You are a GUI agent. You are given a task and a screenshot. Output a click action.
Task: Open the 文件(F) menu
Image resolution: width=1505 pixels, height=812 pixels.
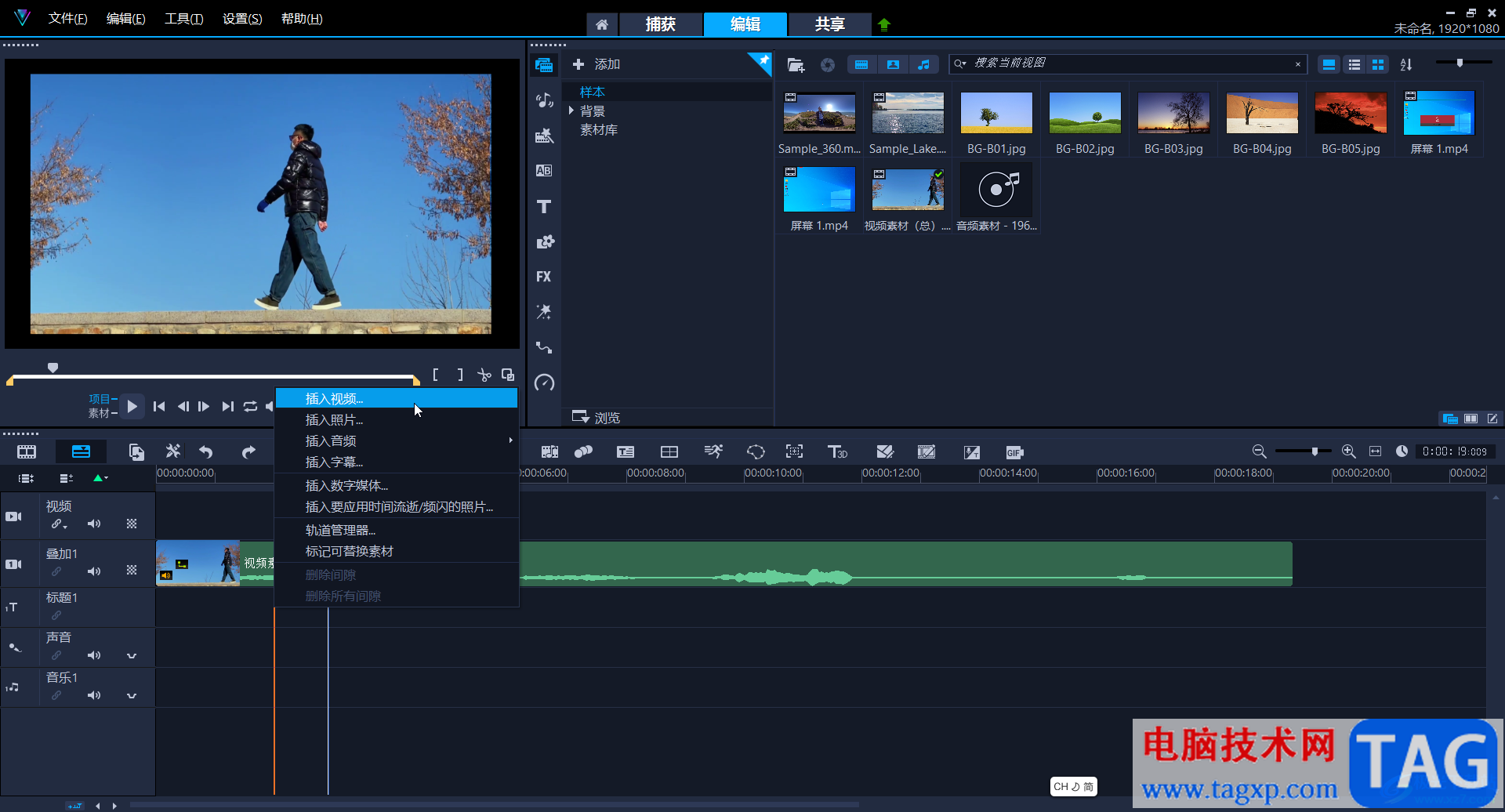coord(67,18)
